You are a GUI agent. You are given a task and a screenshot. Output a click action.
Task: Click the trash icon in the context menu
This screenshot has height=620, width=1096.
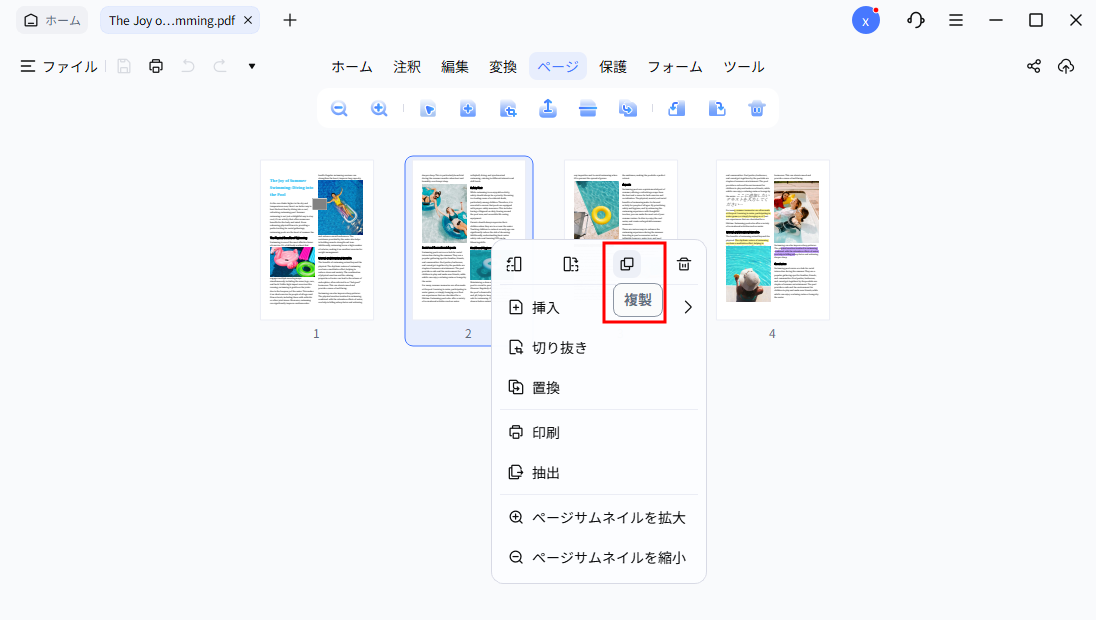tap(684, 263)
